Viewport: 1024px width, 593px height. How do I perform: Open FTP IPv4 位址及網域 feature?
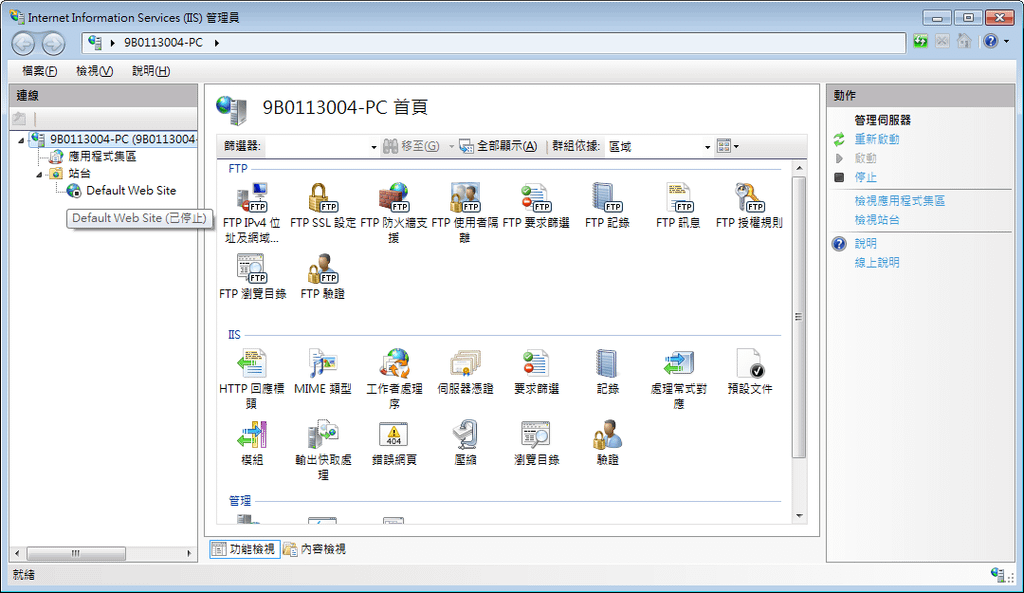click(x=251, y=213)
